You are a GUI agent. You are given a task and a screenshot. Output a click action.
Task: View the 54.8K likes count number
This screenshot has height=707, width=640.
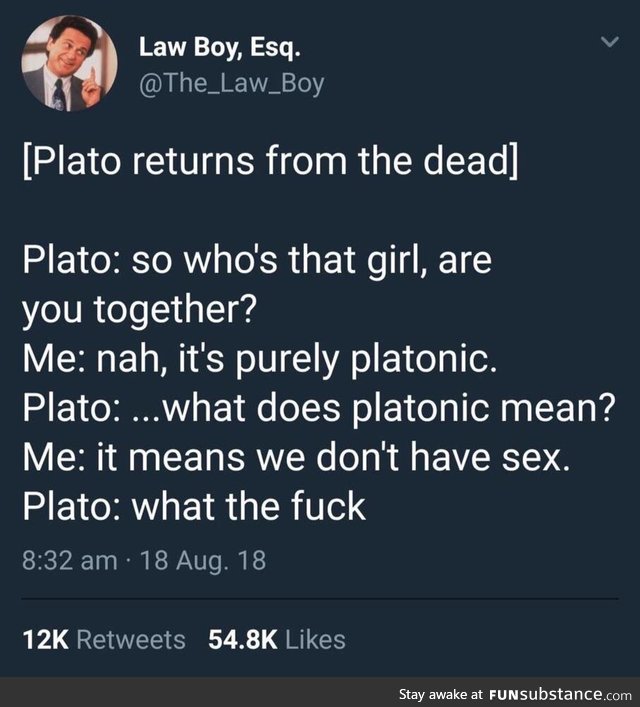tap(243, 640)
